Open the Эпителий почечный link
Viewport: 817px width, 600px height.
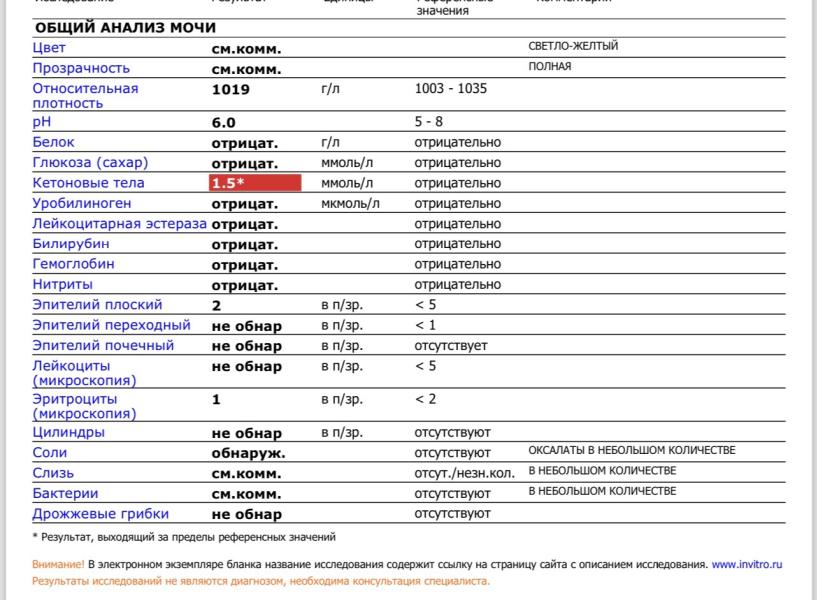(x=103, y=345)
